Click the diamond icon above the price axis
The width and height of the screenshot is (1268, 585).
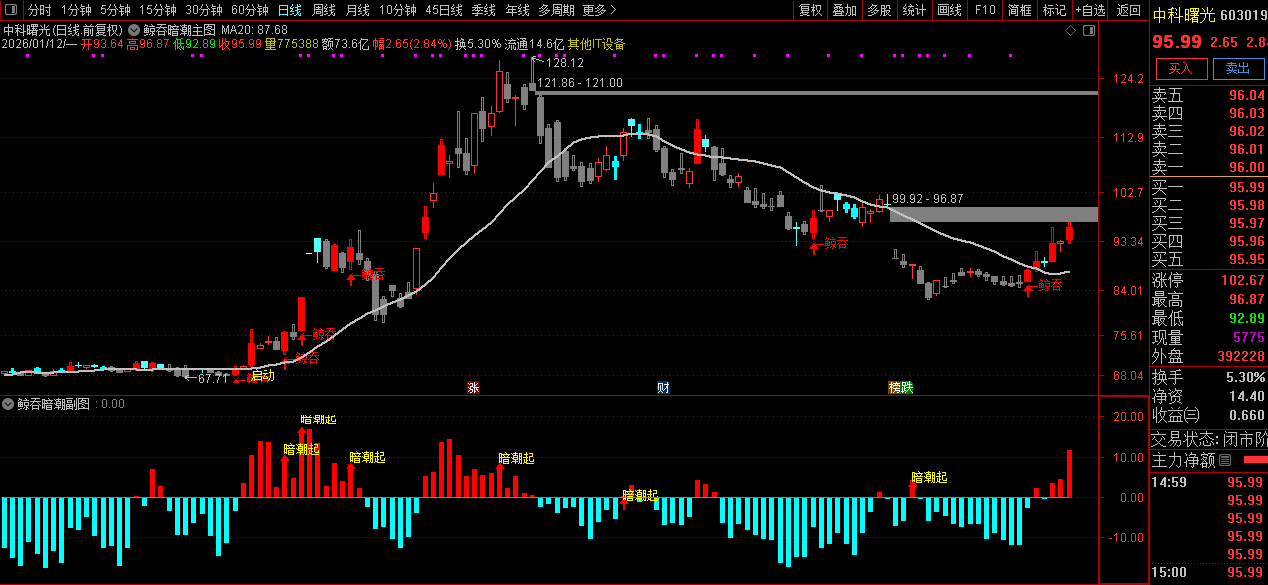[x=1070, y=31]
